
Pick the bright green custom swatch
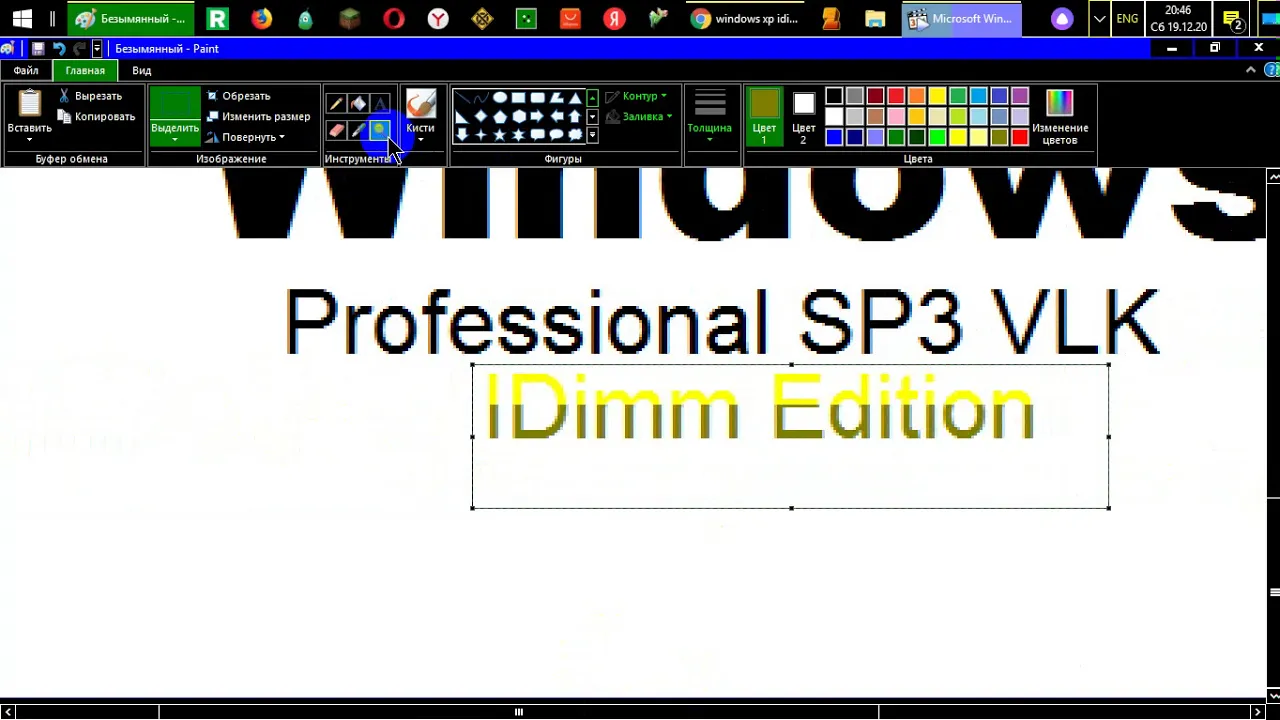(937, 138)
